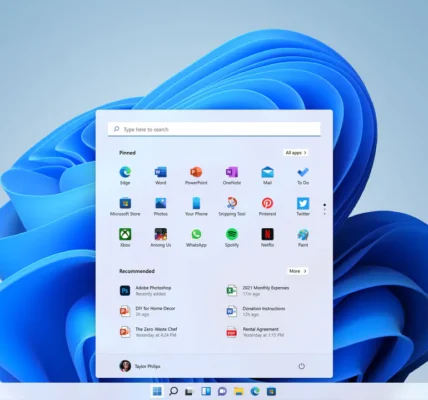
Task: Show More recommended items
Action: coord(297,271)
